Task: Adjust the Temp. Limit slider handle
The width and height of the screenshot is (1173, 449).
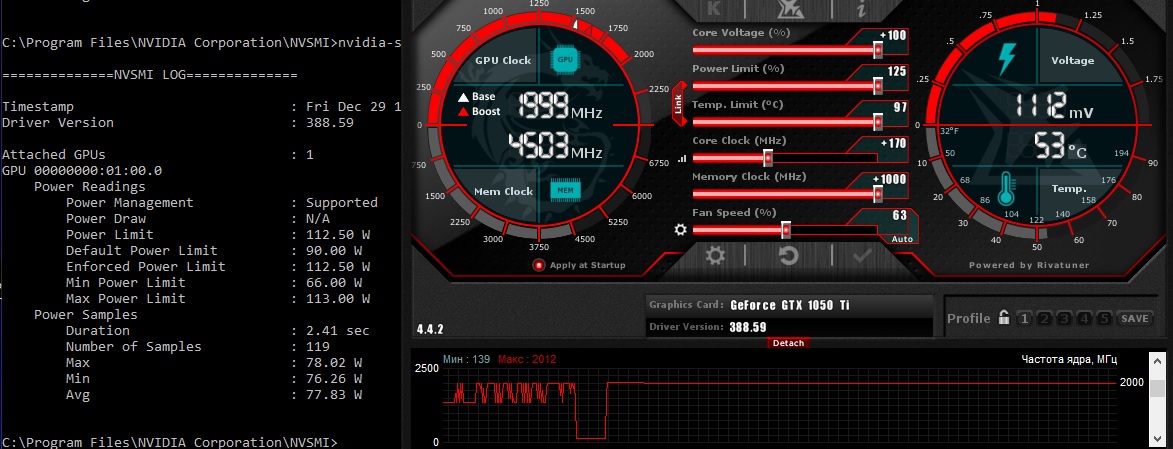Action: pyautogui.click(x=878, y=122)
